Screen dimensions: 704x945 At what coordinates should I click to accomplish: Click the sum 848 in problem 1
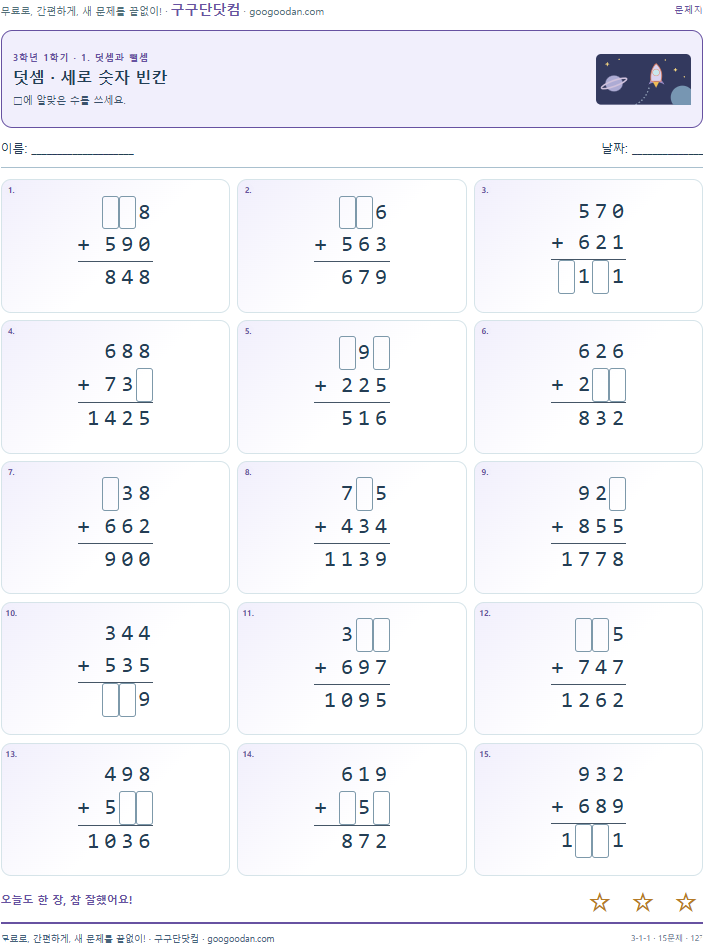(x=127, y=277)
